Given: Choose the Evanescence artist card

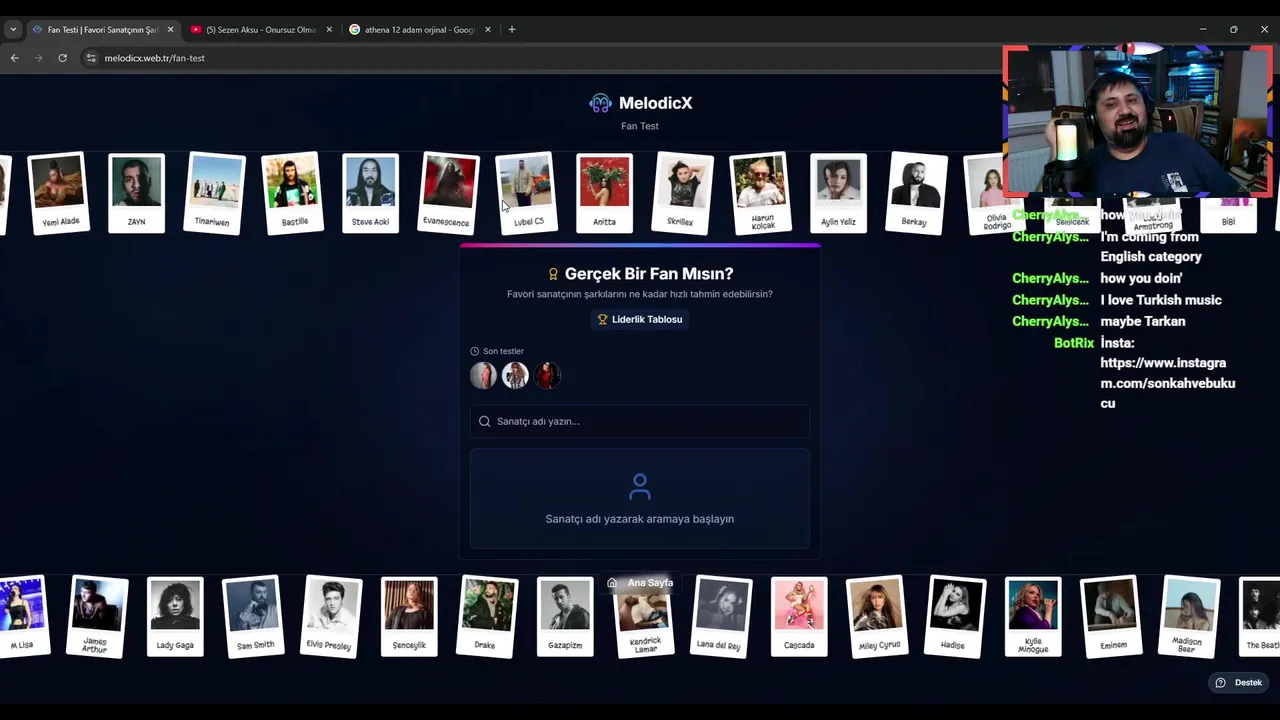Looking at the screenshot, I should 448,193.
